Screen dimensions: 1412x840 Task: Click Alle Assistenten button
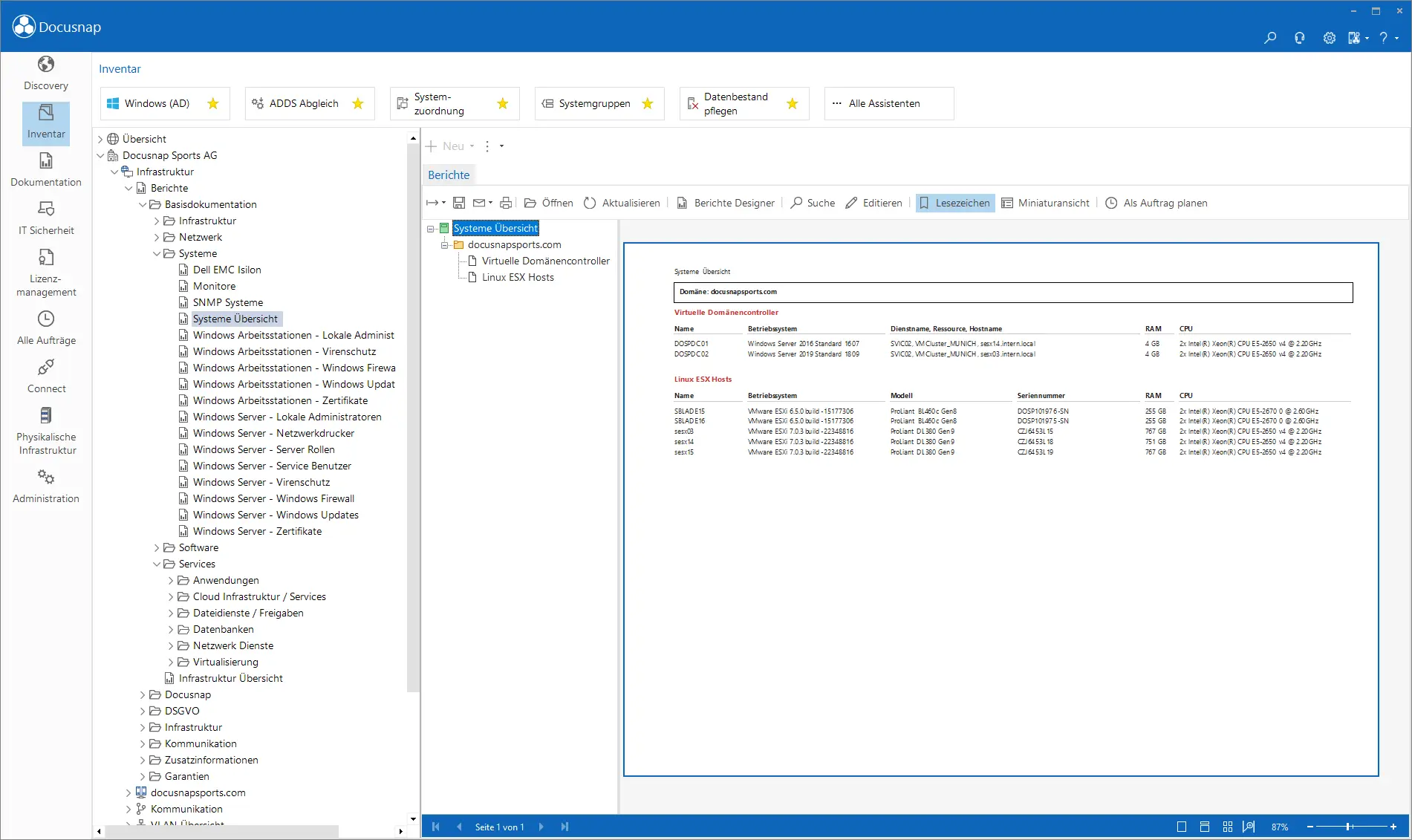click(889, 103)
